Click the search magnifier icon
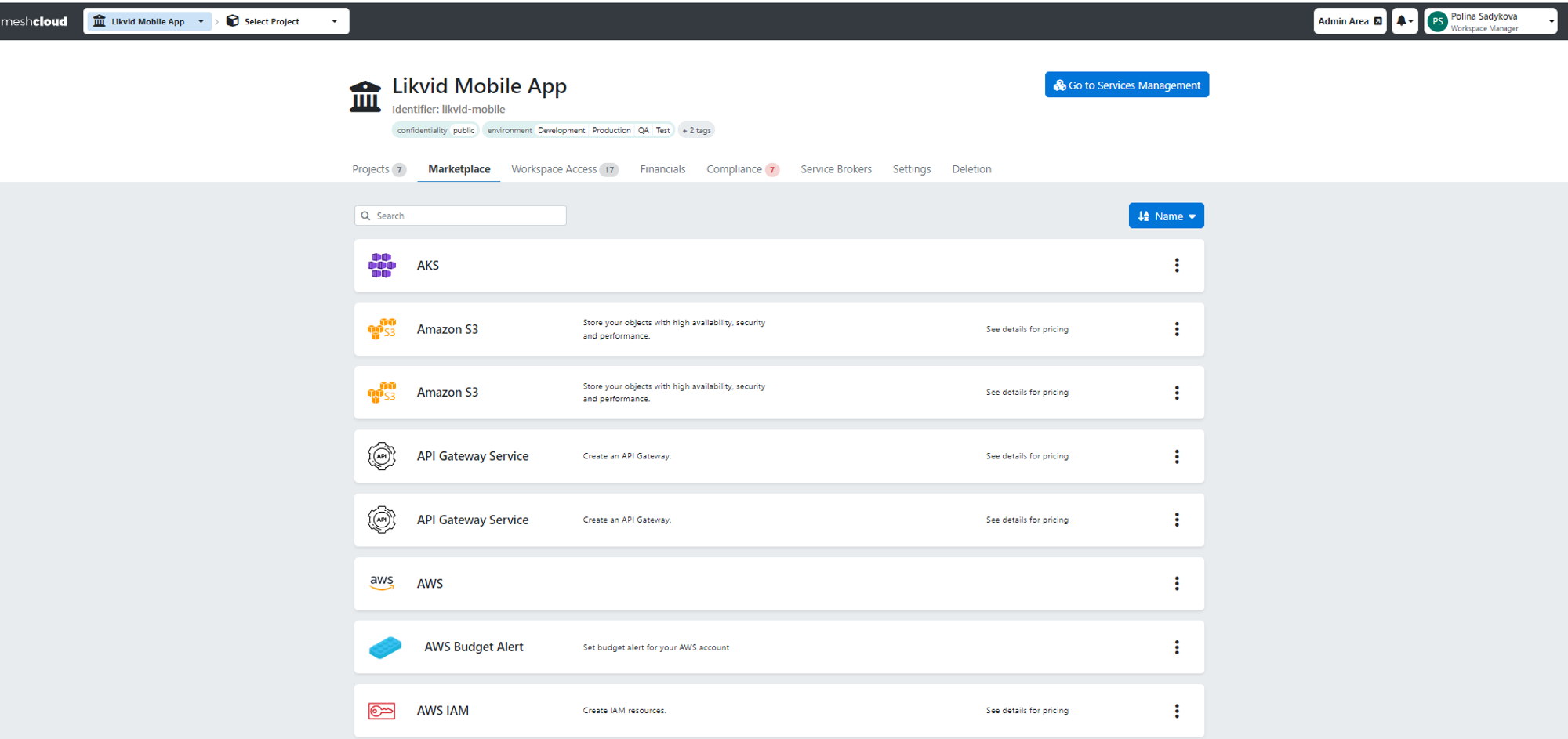The height and width of the screenshot is (739, 1568). (x=365, y=216)
